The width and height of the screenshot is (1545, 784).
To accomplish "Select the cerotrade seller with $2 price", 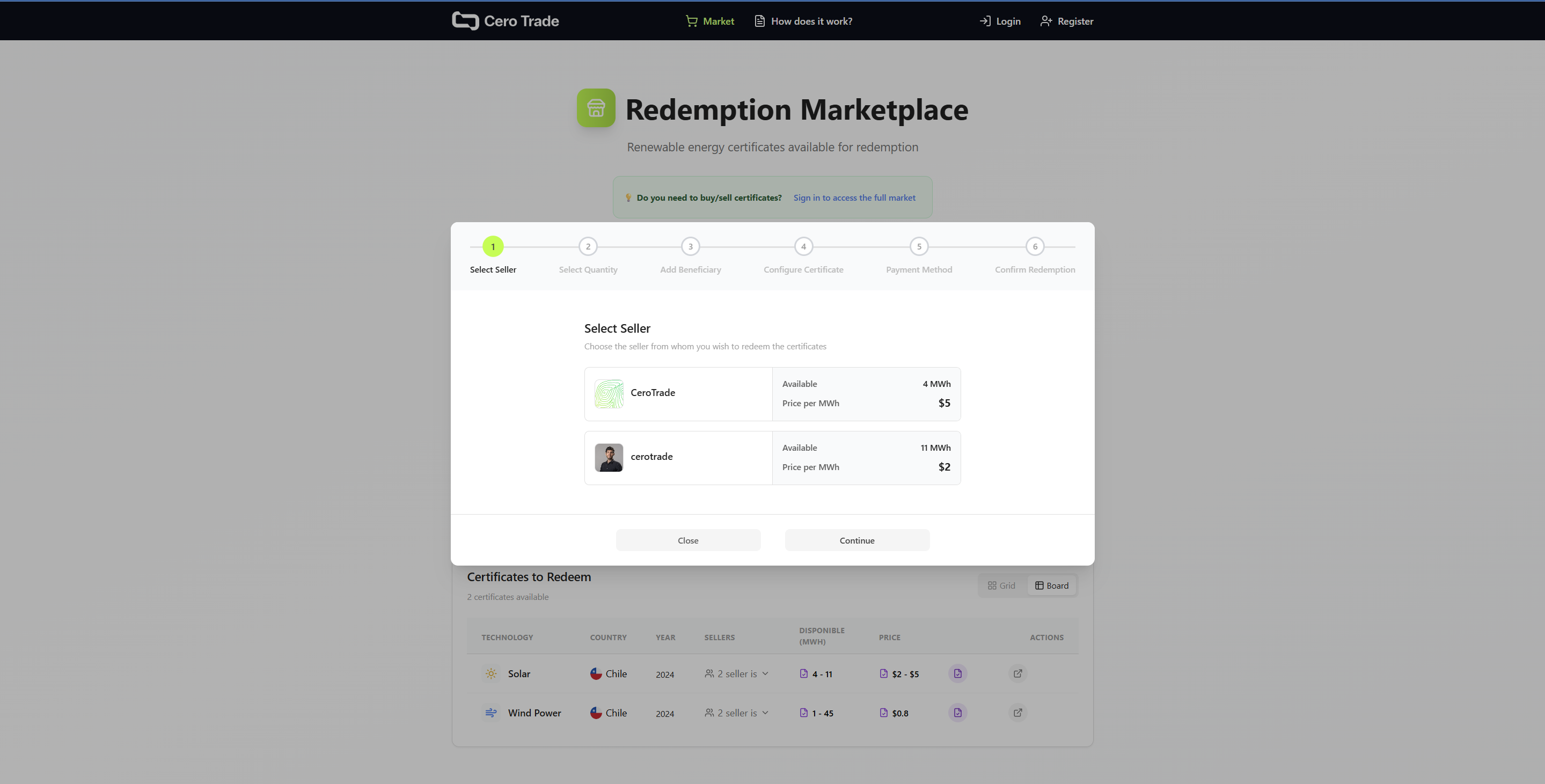I will 772,457.
